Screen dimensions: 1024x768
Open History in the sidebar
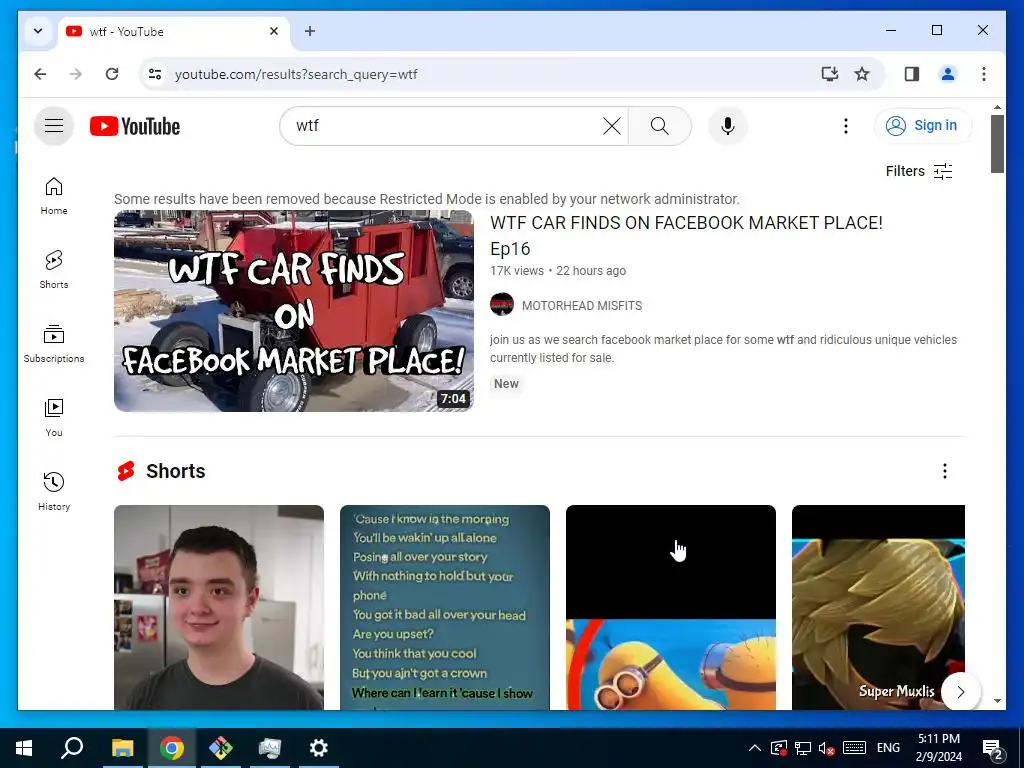point(54,492)
